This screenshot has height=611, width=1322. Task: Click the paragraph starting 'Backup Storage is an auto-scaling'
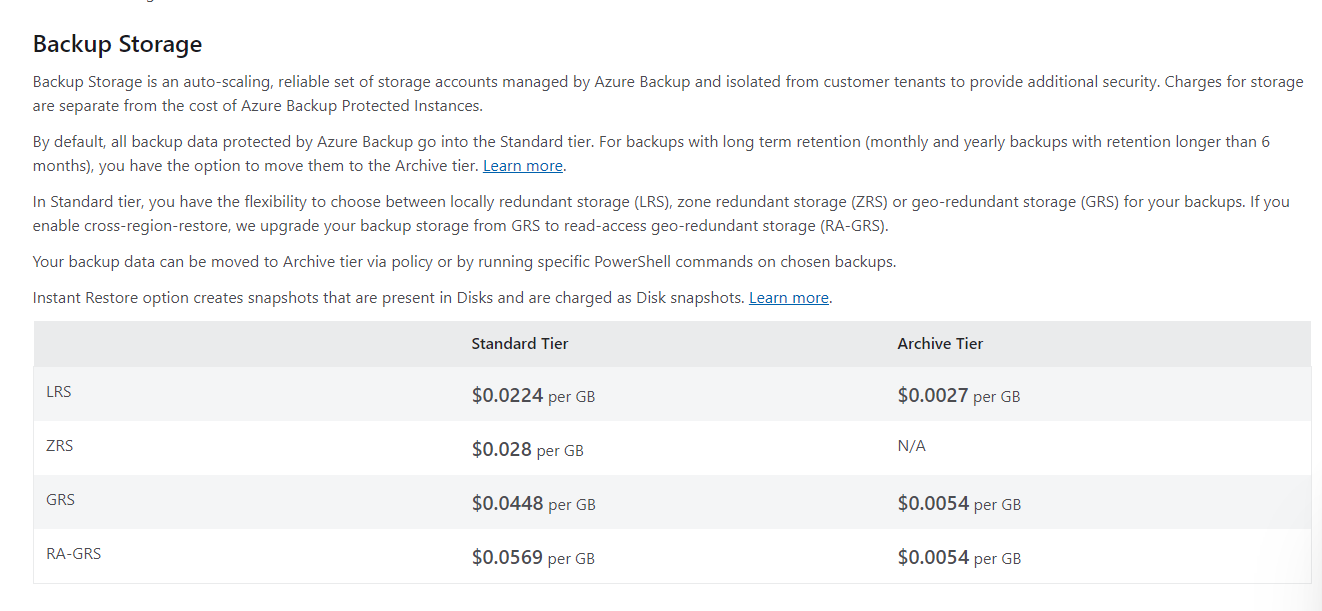click(668, 94)
